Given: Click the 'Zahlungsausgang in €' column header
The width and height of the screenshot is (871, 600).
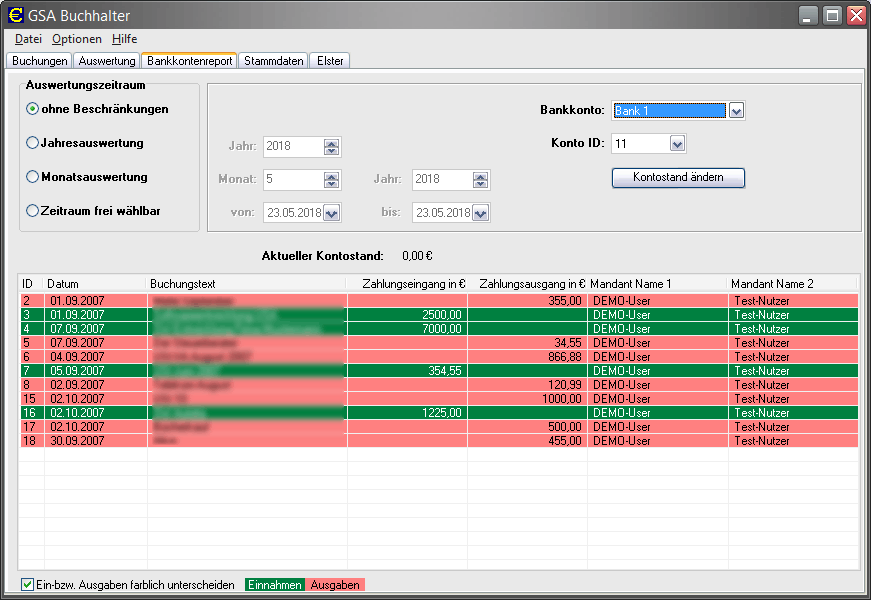Looking at the screenshot, I should pyautogui.click(x=527, y=284).
